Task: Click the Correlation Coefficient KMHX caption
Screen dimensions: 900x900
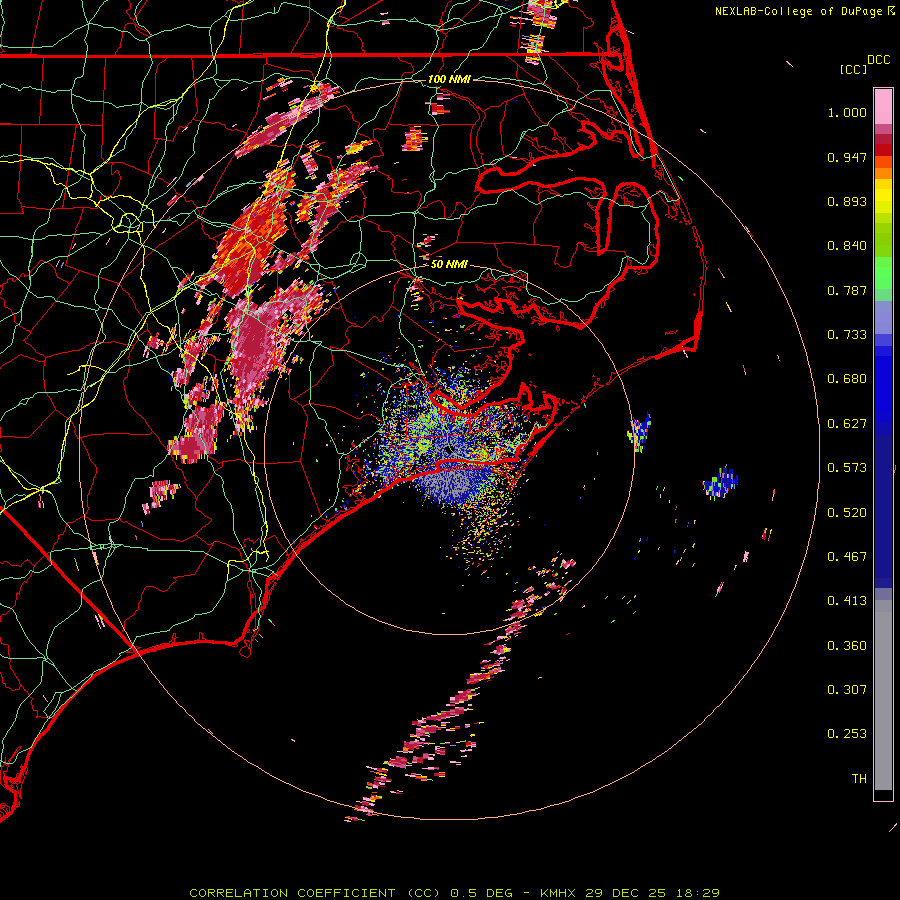Action: coord(454,893)
